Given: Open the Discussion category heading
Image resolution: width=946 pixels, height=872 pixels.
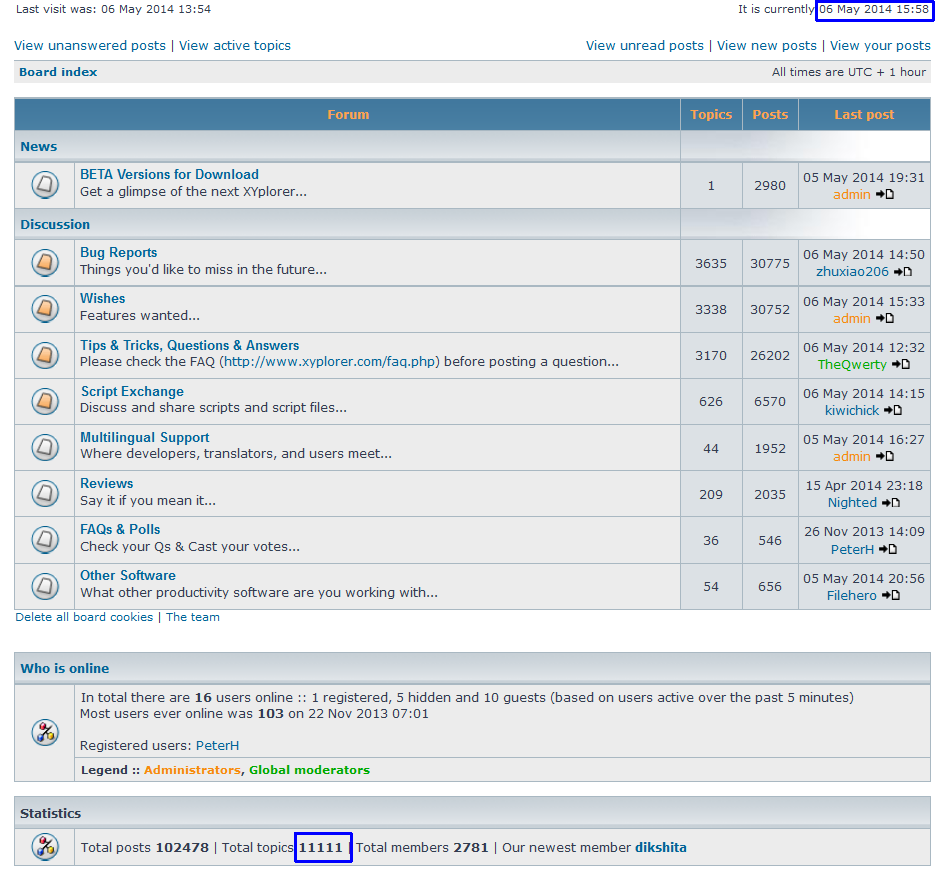Looking at the screenshot, I should coord(55,225).
